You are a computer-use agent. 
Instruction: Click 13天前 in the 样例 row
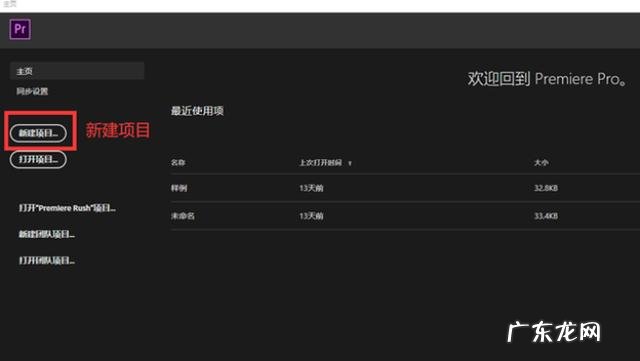point(311,188)
